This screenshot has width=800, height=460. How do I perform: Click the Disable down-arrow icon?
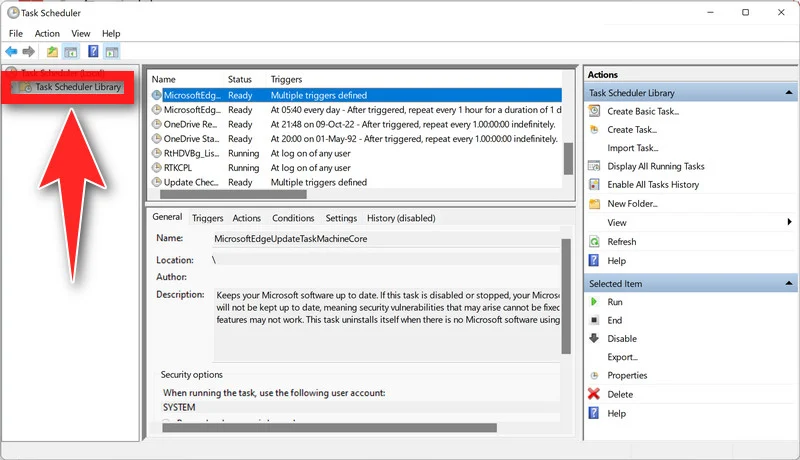(x=594, y=338)
